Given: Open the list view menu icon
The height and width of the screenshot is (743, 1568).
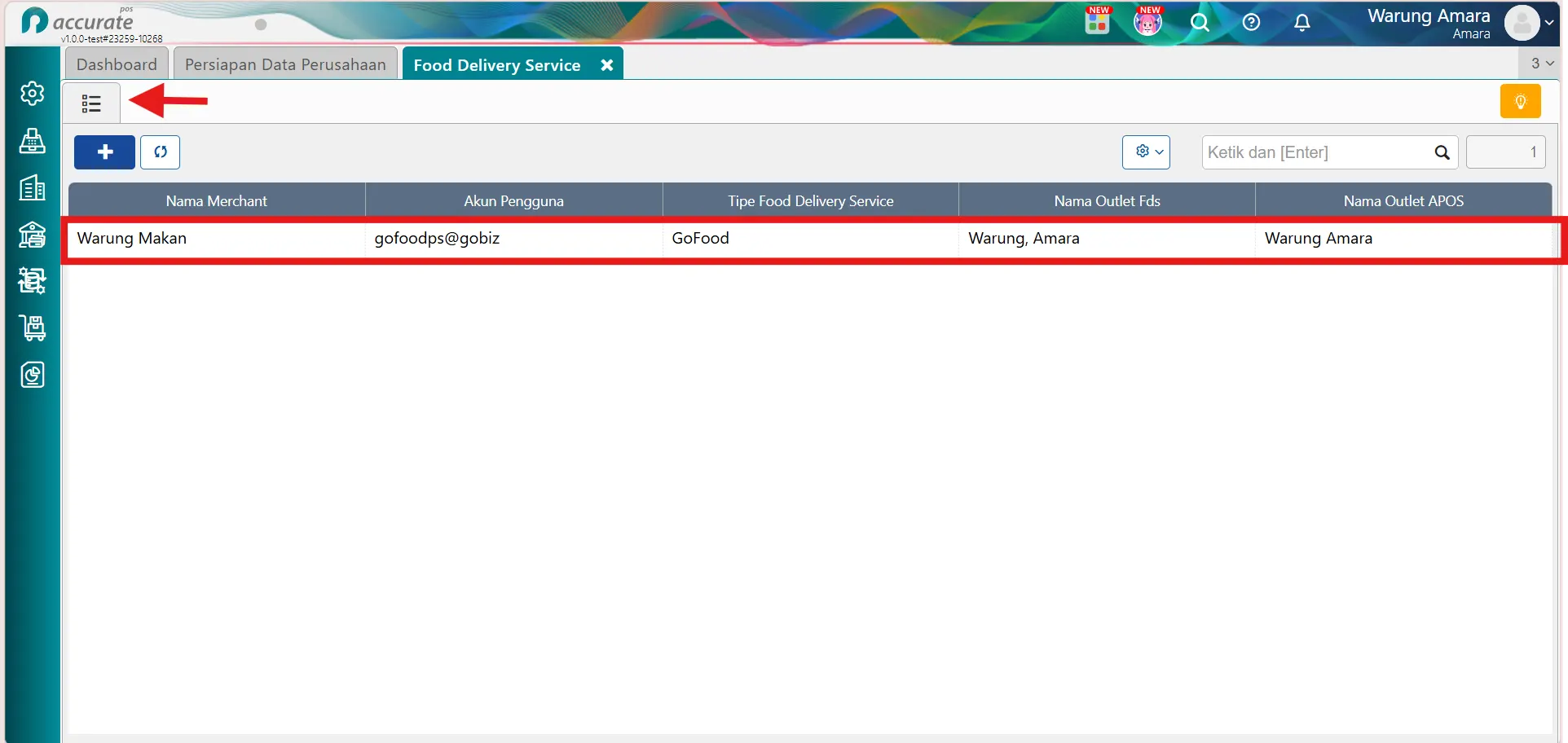Looking at the screenshot, I should click(x=91, y=103).
